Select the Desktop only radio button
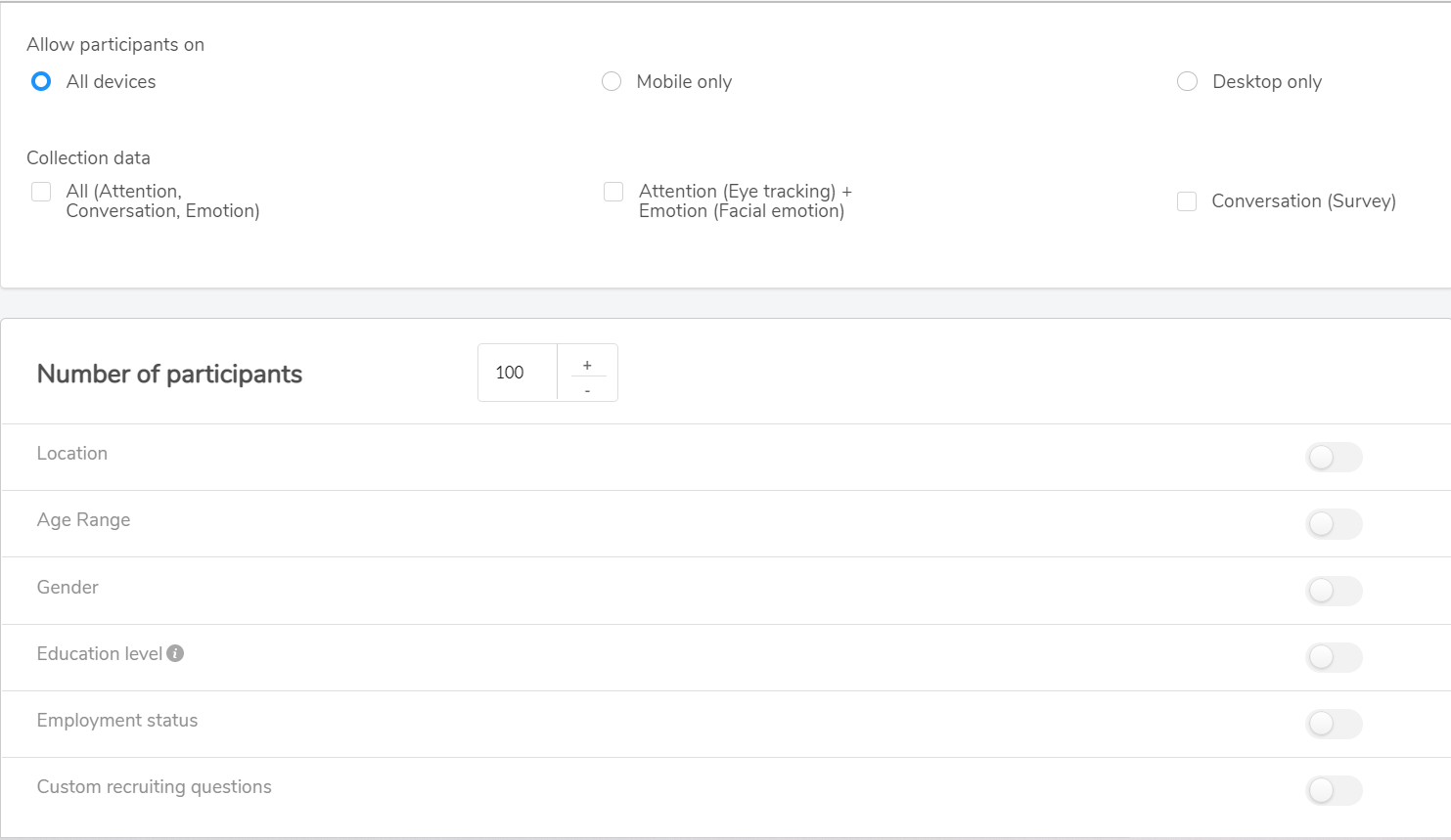The height and width of the screenshot is (840, 1451). tap(1187, 81)
